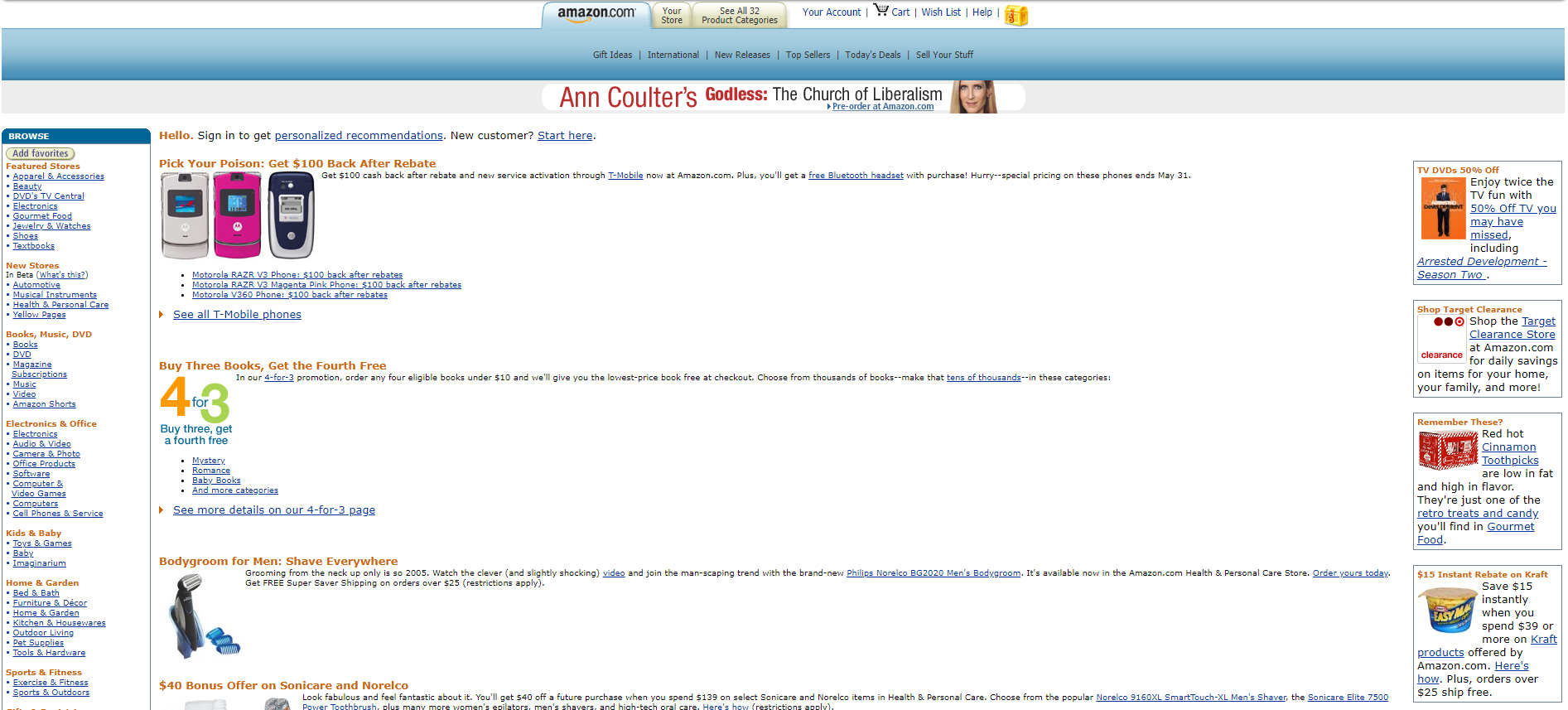Open retro treats and candy link
The height and width of the screenshot is (710, 1568).
1478,514
